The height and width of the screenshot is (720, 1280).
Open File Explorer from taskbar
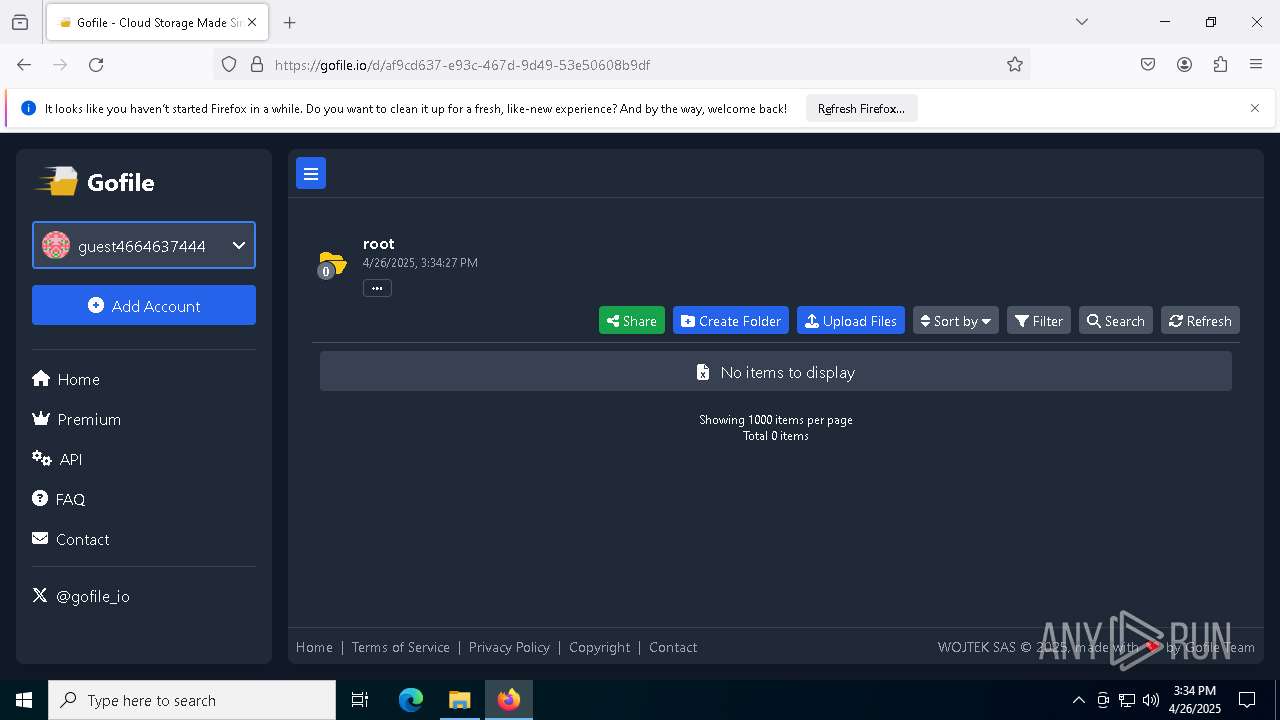coord(459,700)
